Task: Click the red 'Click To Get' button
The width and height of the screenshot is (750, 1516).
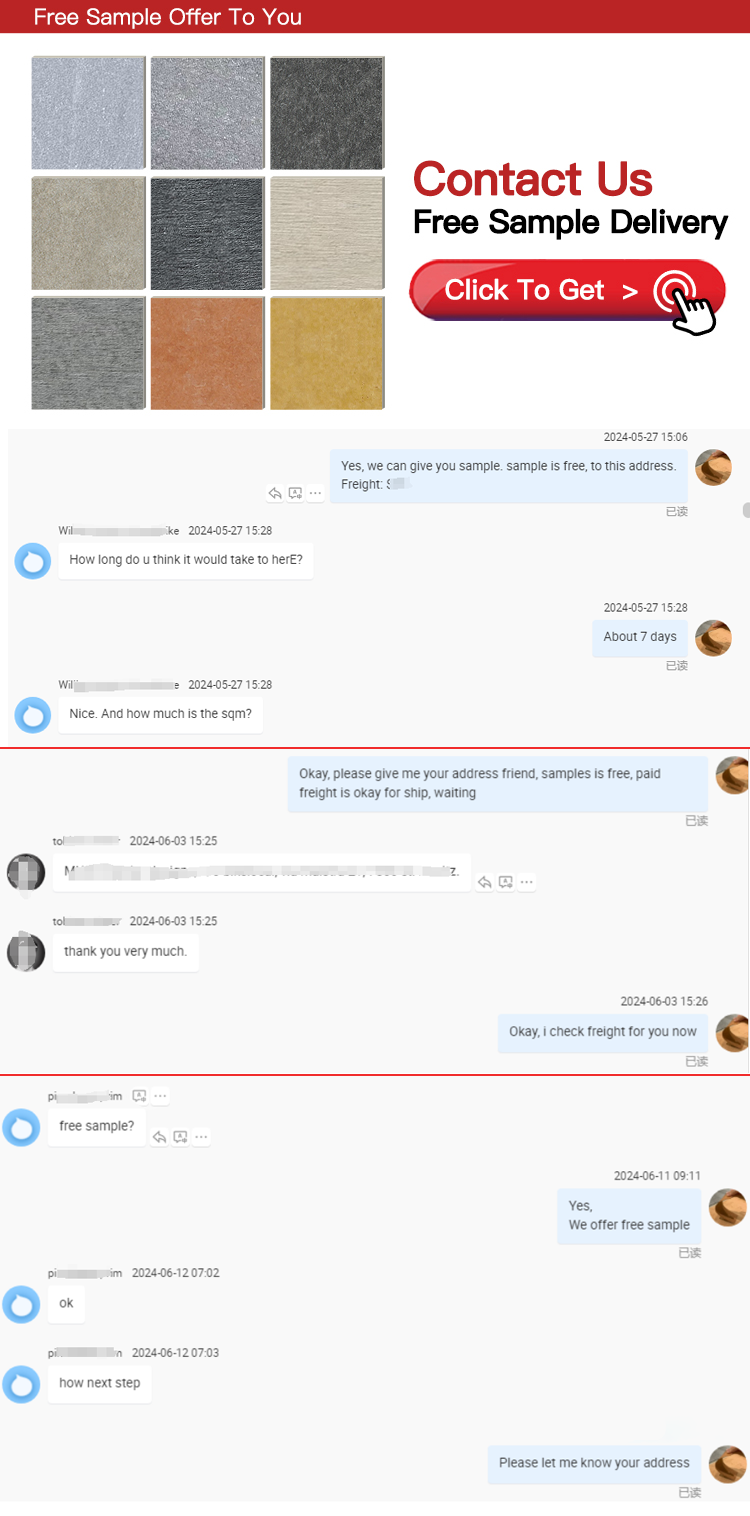Action: 567,291
